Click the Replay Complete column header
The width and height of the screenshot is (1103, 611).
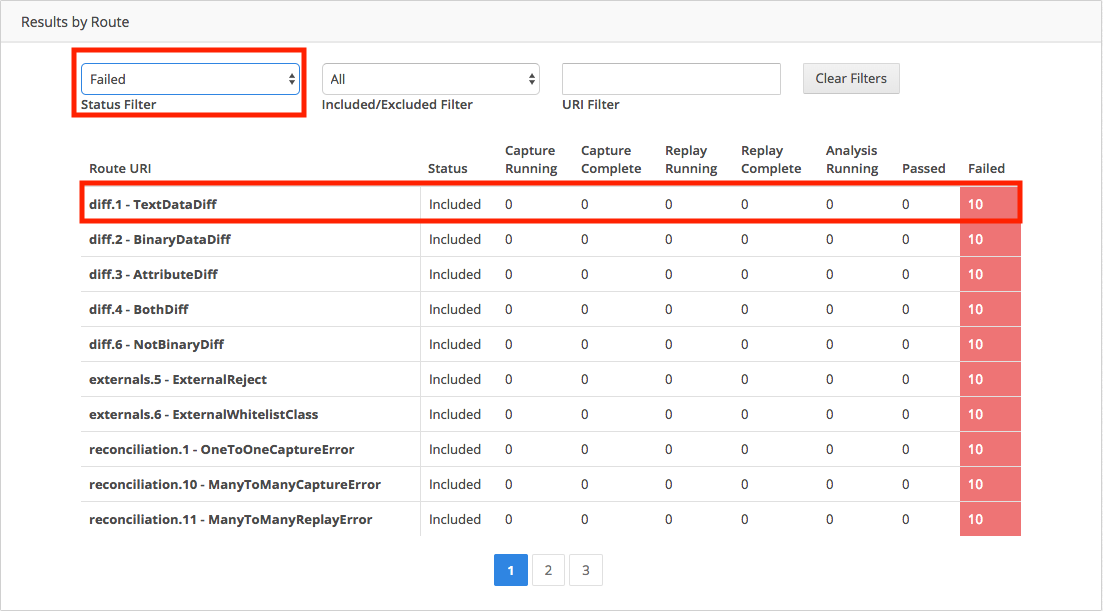(x=771, y=160)
